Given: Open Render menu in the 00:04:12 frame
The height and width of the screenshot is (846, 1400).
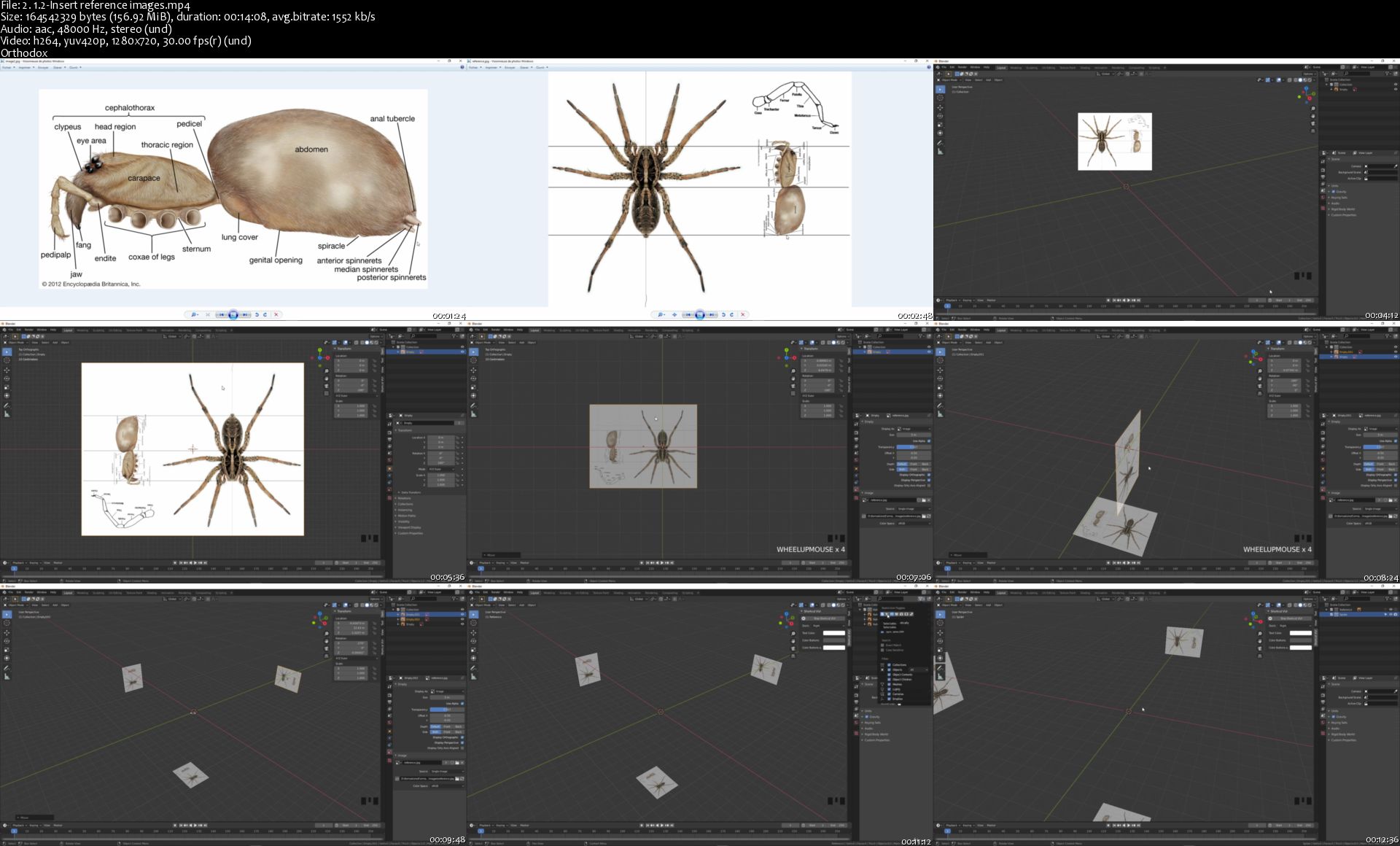Looking at the screenshot, I should tap(962, 67).
